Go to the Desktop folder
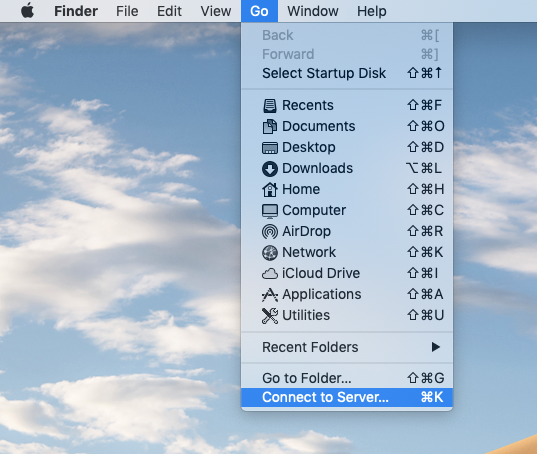The height and width of the screenshot is (454, 537). (347, 147)
